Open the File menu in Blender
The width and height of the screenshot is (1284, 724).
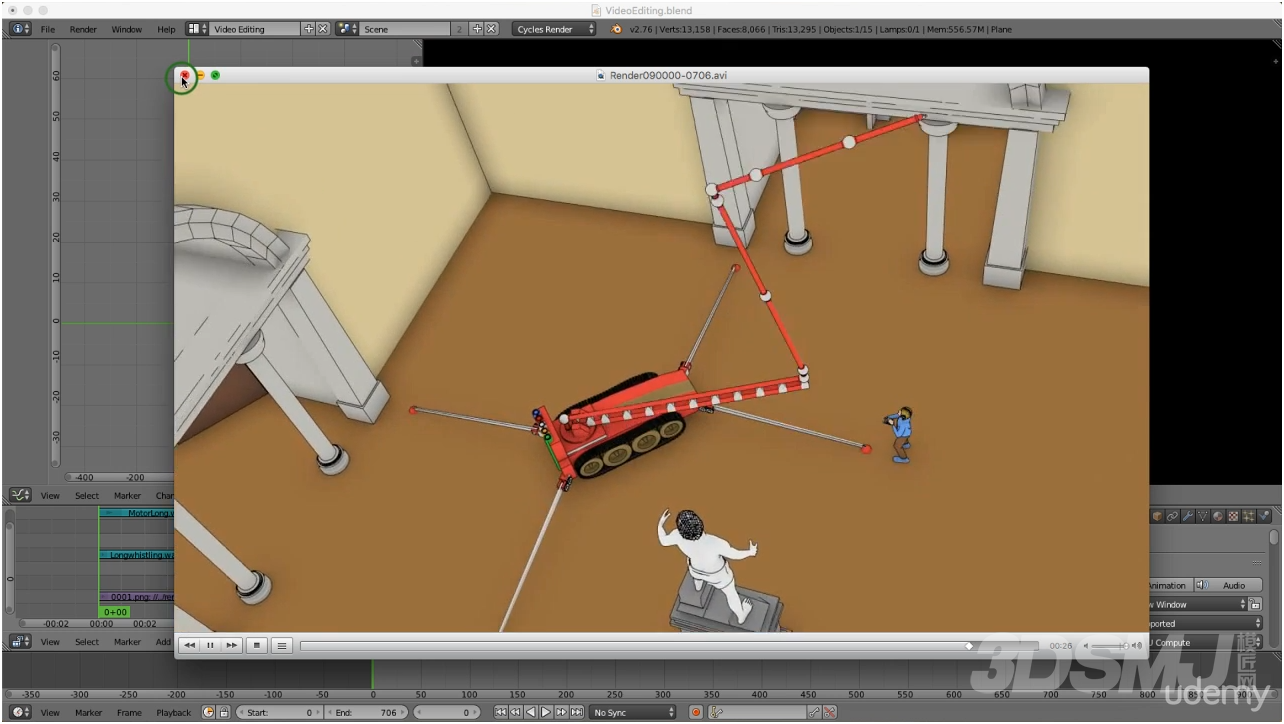[48, 29]
